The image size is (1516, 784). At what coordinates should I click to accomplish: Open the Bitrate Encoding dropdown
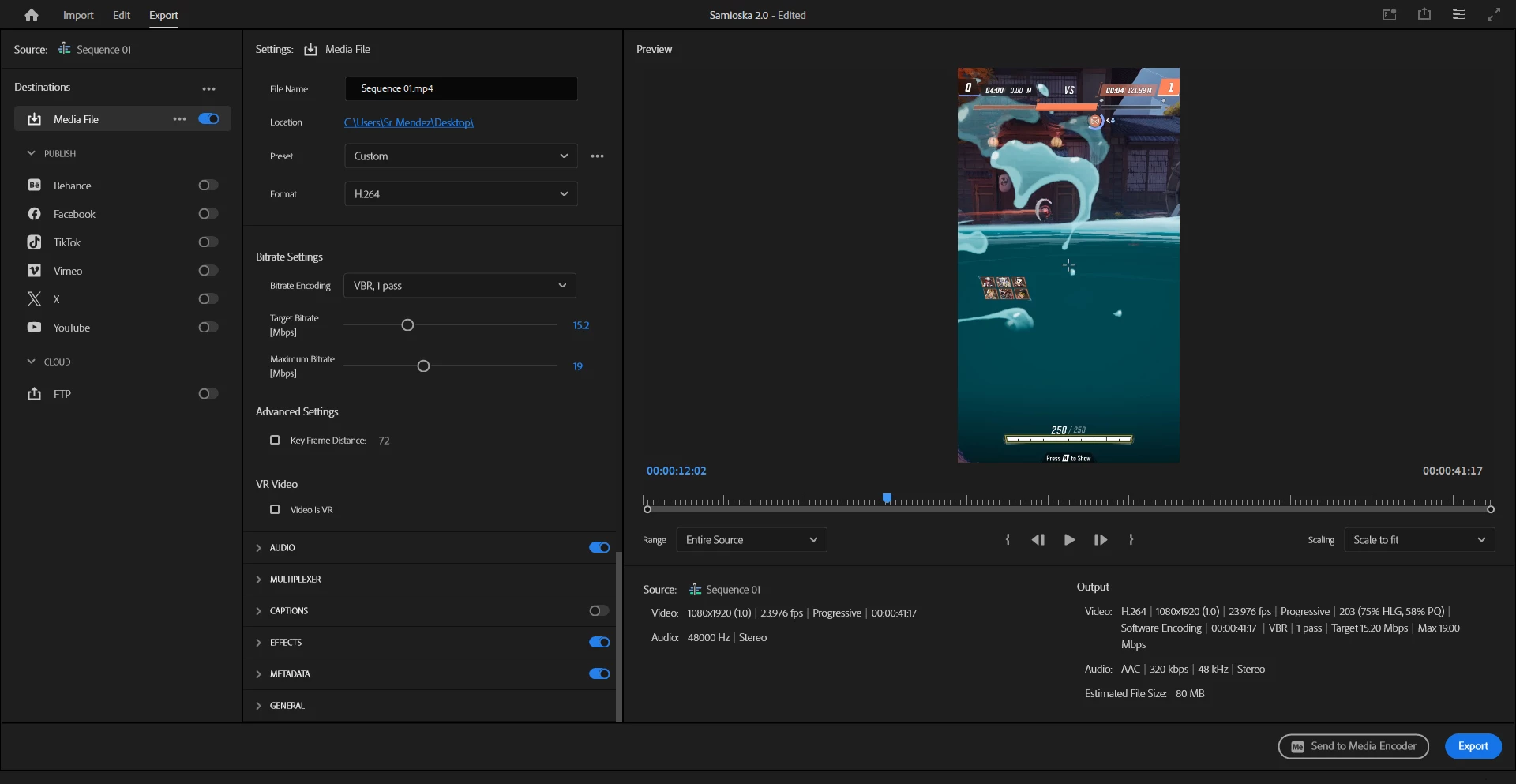[460, 286]
